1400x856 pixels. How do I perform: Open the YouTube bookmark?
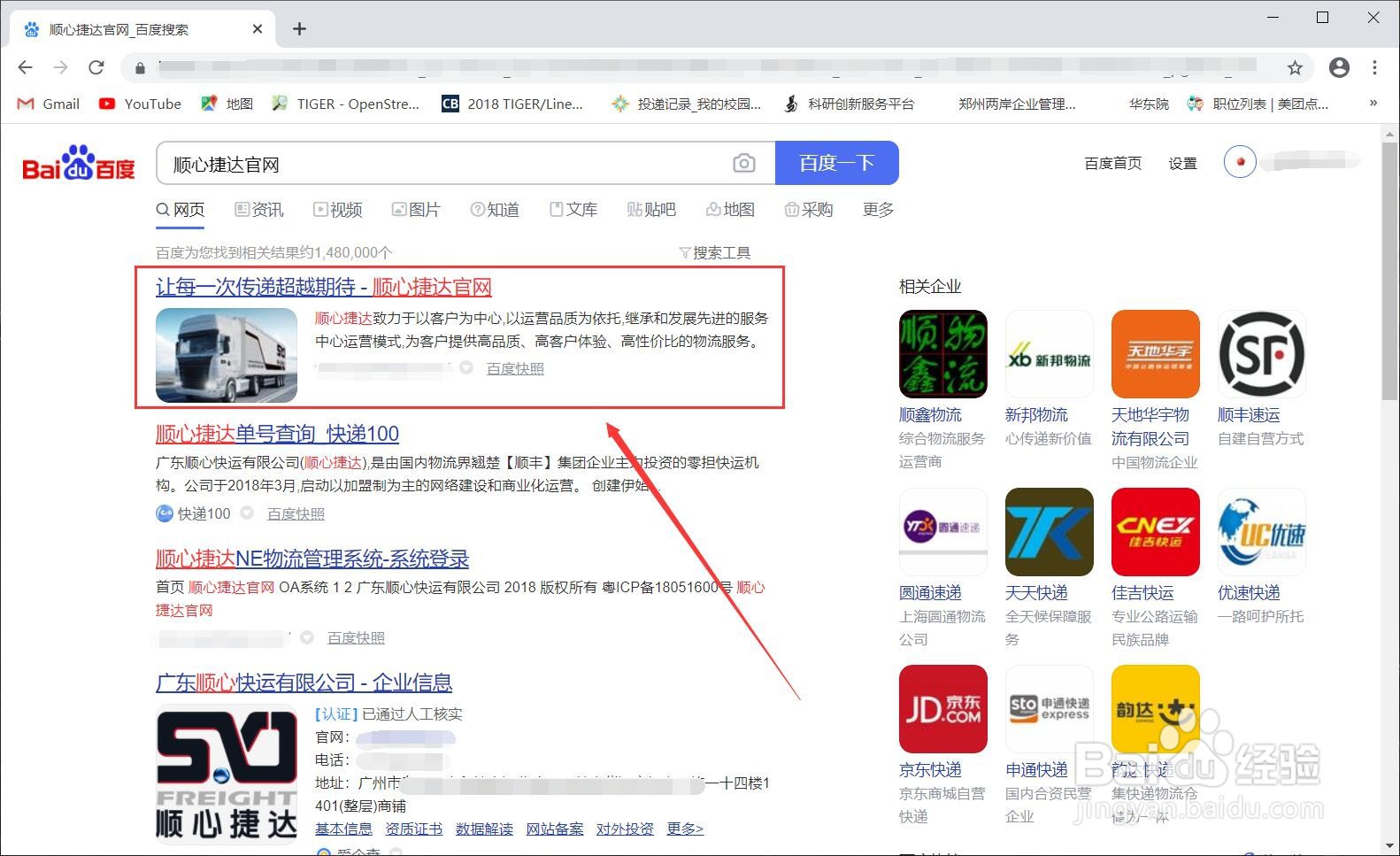[140, 104]
